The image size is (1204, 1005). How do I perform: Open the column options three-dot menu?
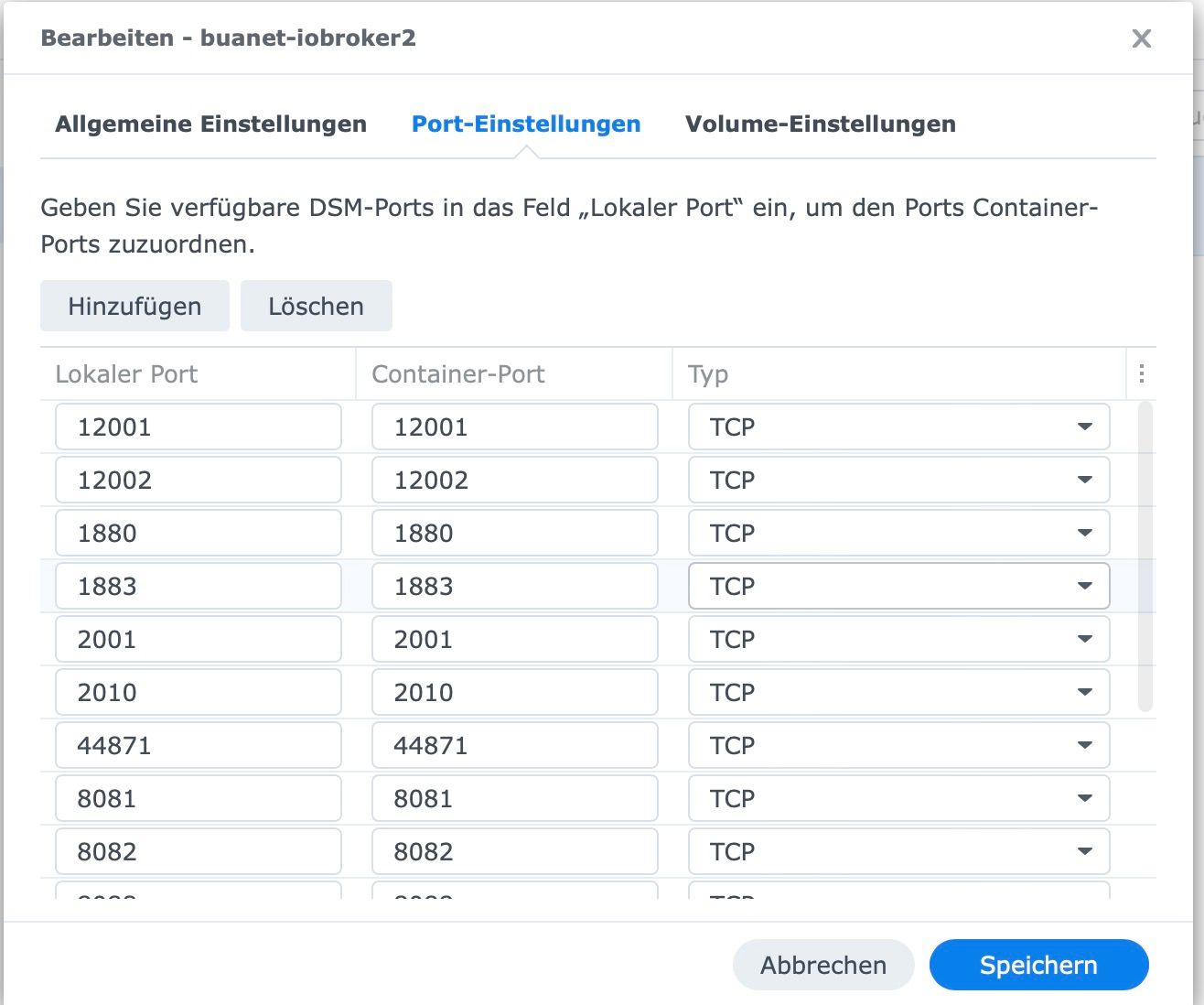coord(1141,373)
